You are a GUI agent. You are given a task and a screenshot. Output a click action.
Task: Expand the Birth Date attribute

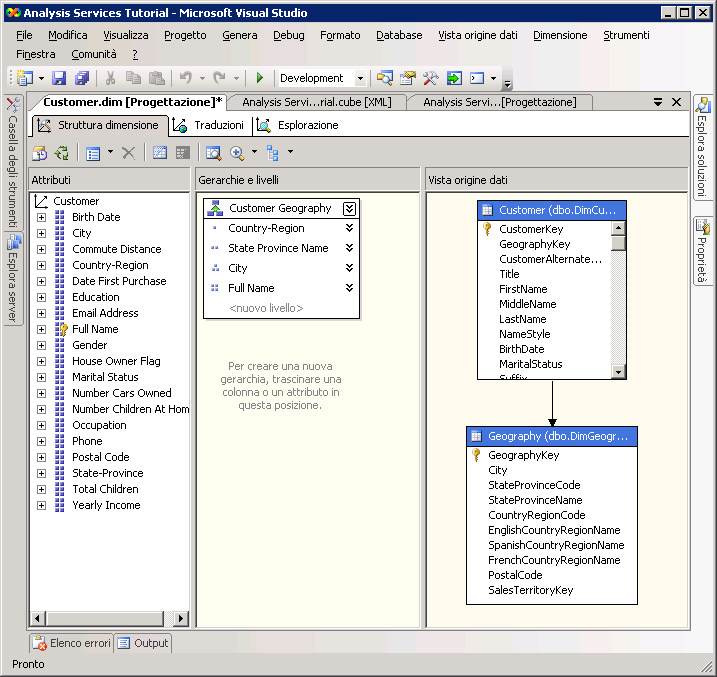pos(41,217)
